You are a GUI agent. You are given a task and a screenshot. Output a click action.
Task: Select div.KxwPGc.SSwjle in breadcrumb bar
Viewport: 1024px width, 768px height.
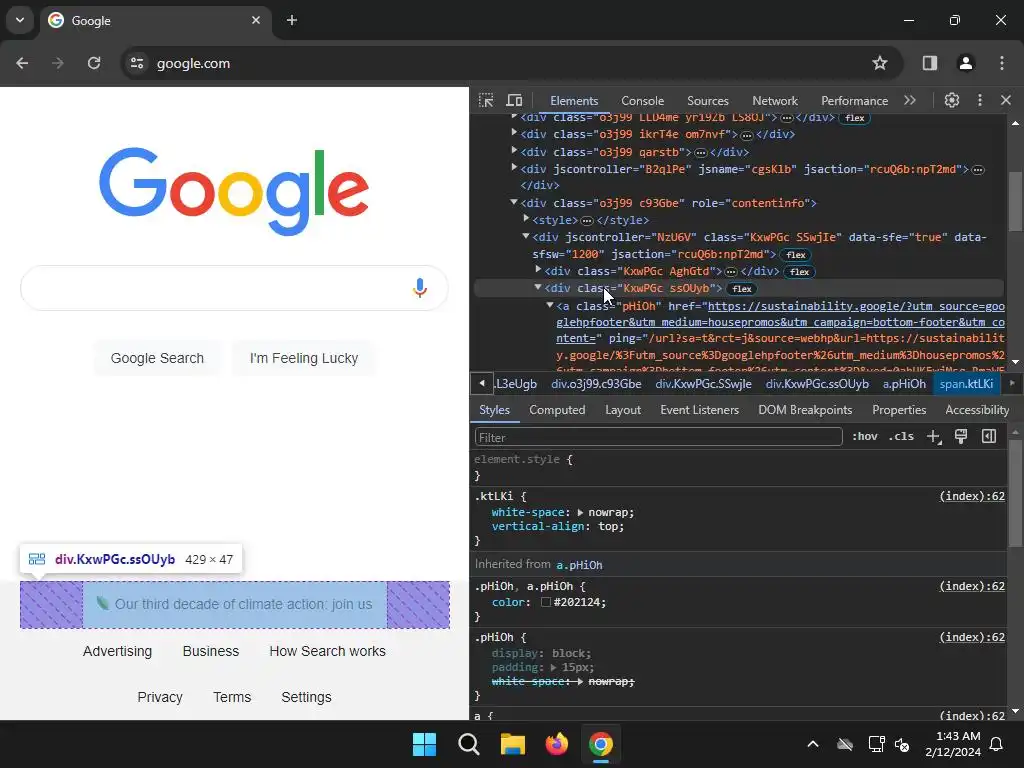703,384
